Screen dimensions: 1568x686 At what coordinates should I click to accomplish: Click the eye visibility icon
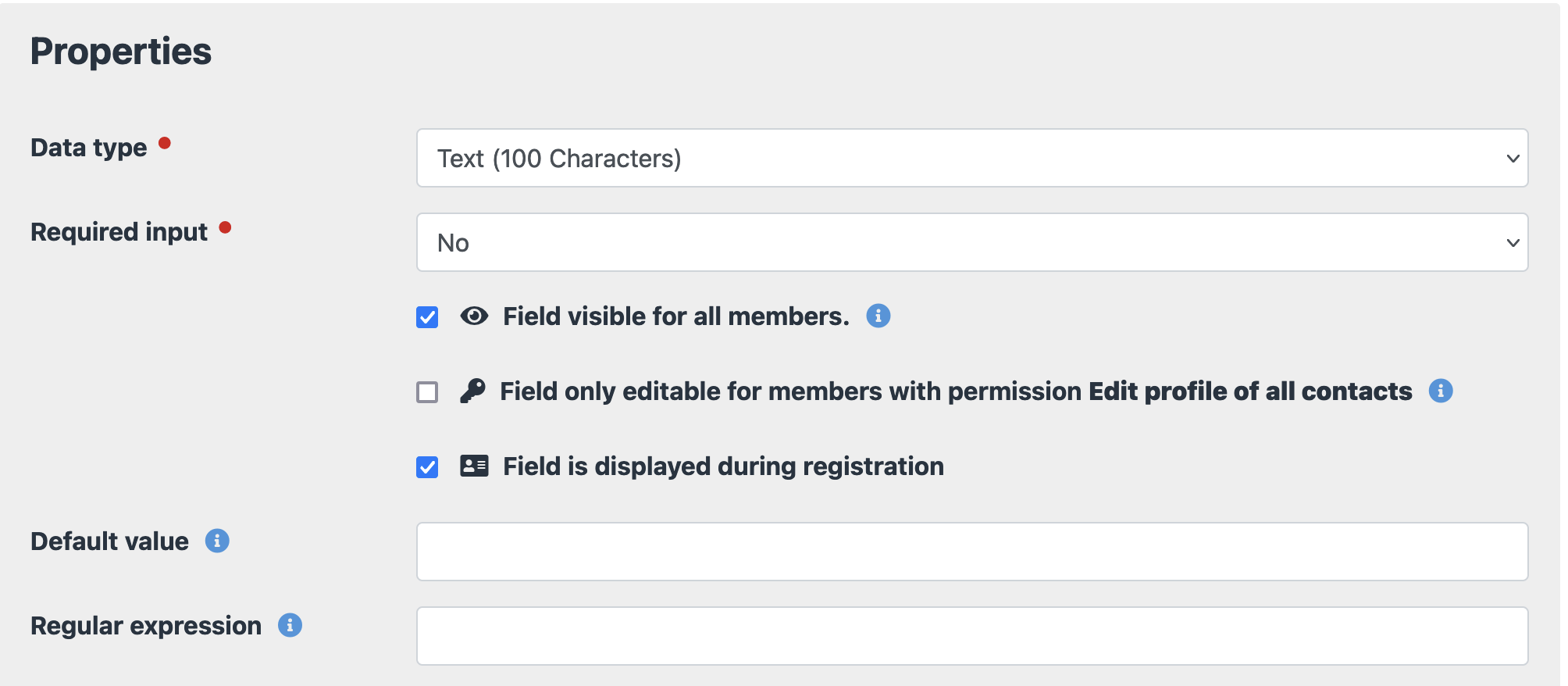(474, 316)
